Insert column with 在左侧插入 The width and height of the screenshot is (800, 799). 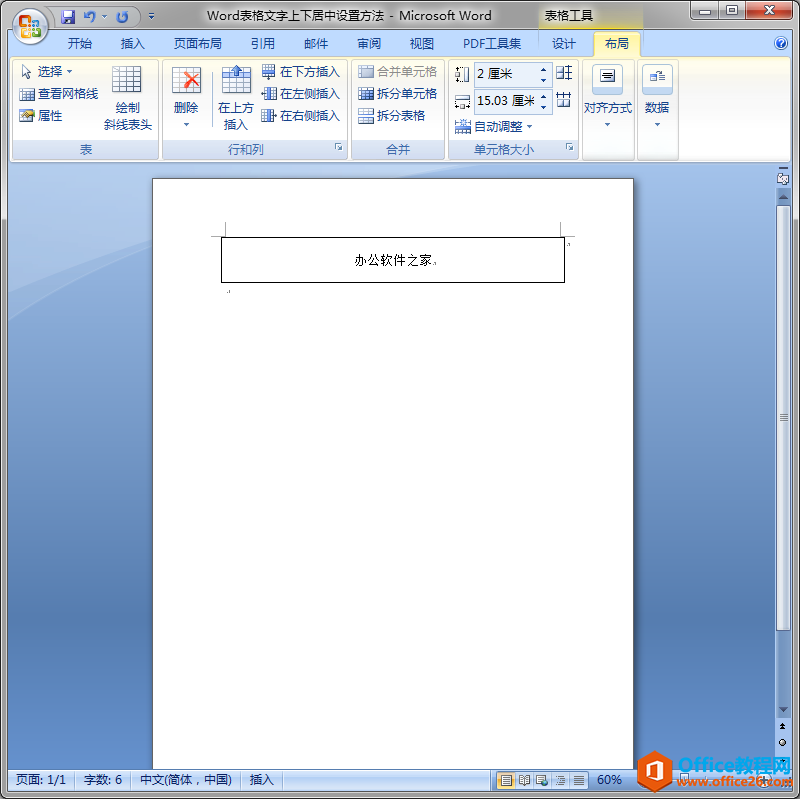[x=301, y=94]
